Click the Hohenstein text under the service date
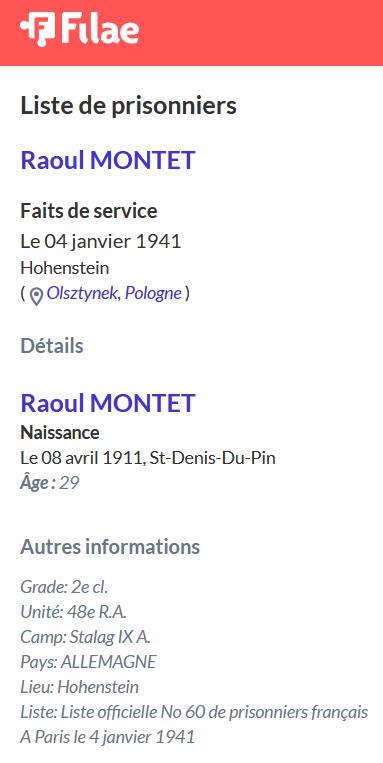 65,268
